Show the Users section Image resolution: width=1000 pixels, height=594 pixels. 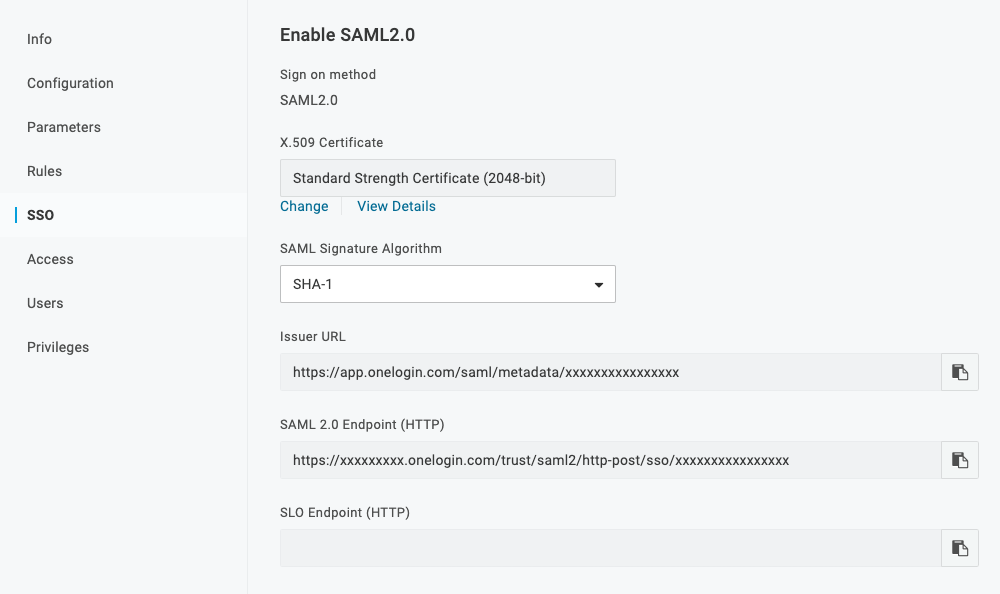pos(45,303)
